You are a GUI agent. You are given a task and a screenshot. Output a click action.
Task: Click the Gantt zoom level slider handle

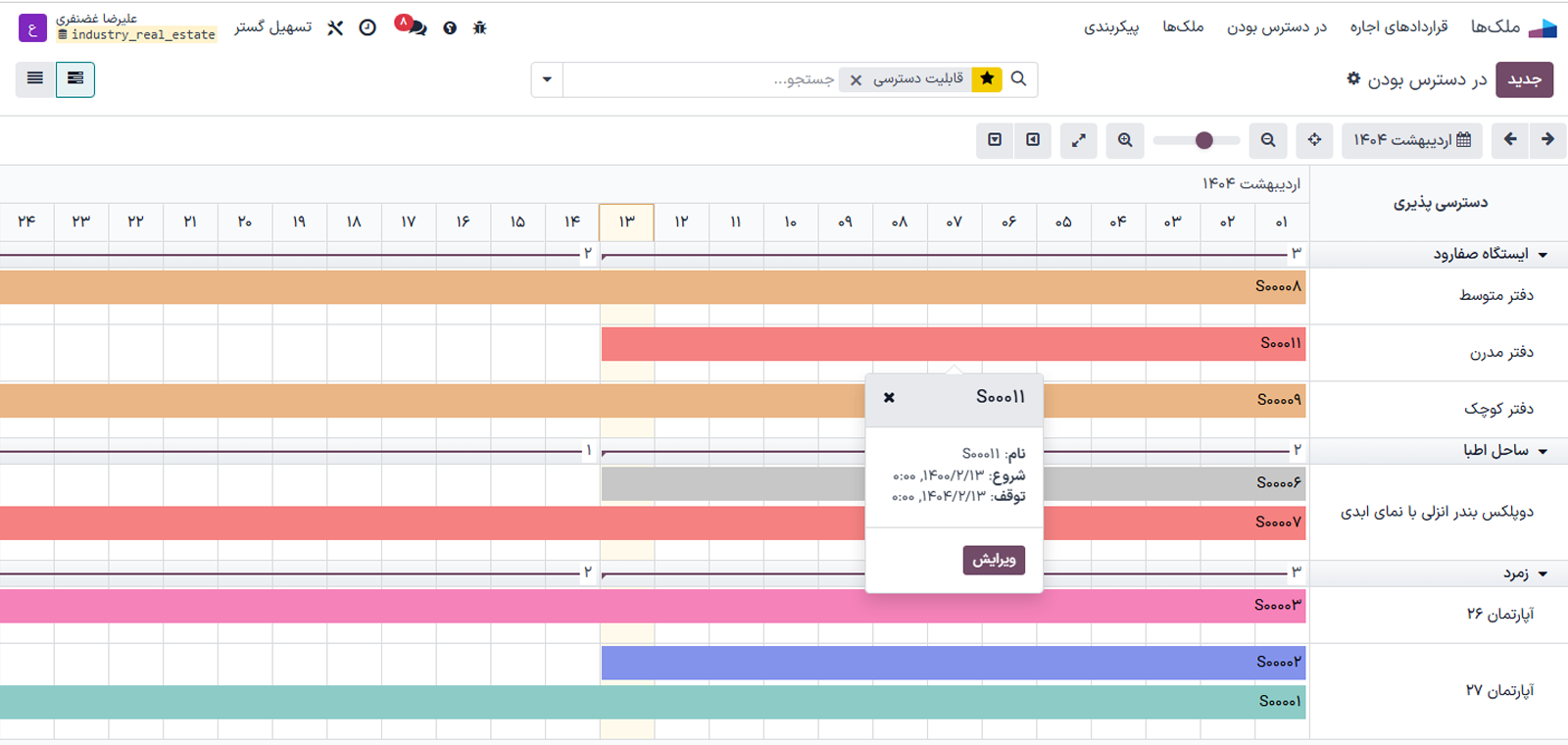tap(1204, 140)
